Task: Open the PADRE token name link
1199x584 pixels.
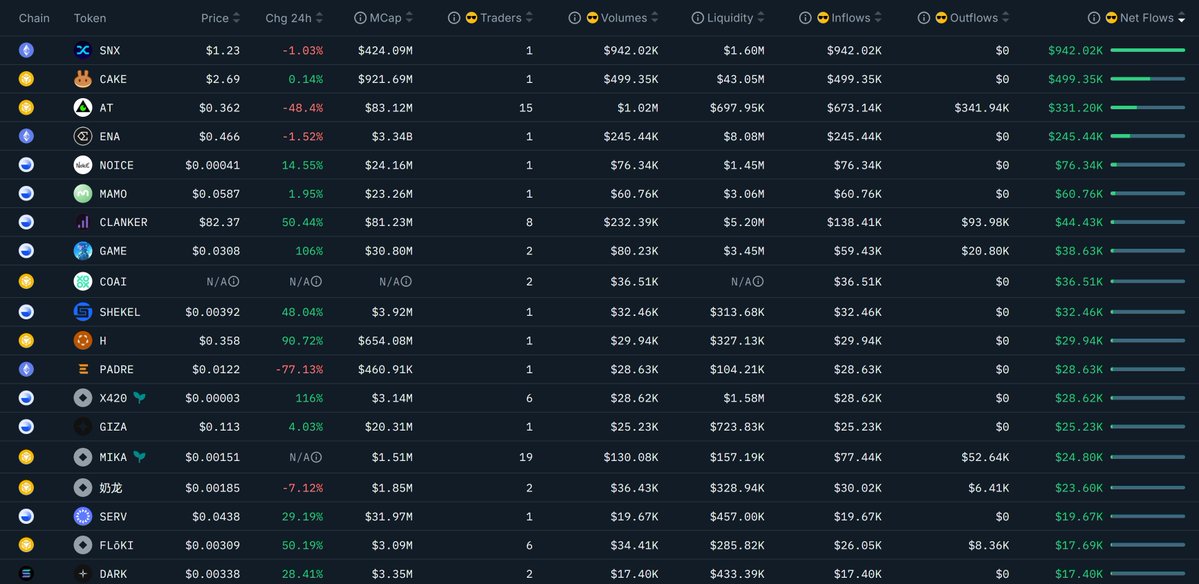Action: pos(116,370)
